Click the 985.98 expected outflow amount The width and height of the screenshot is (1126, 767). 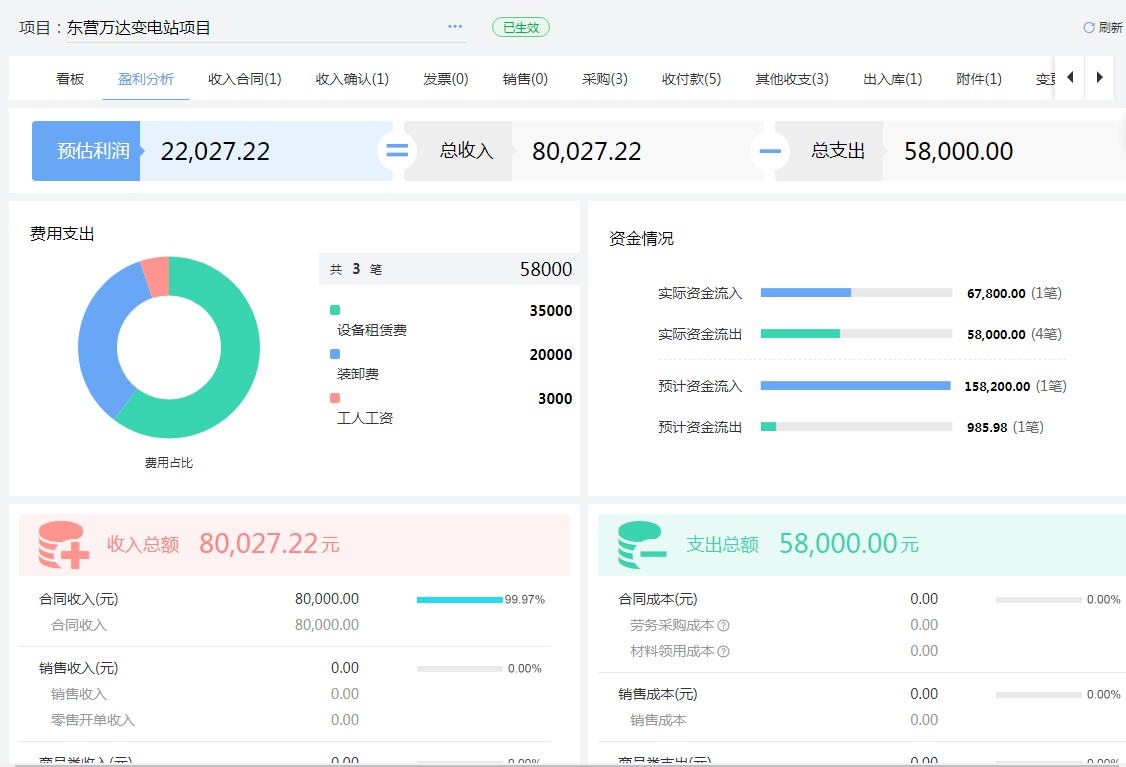pyautogui.click(x=987, y=427)
